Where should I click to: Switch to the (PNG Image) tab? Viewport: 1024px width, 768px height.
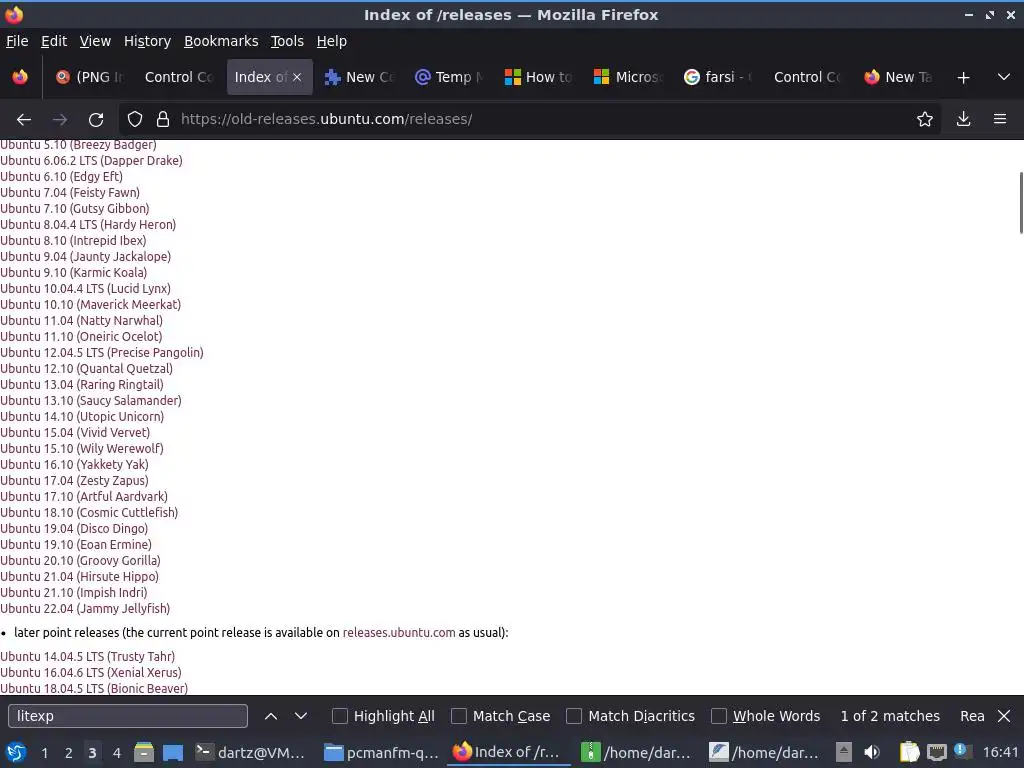click(x=89, y=77)
